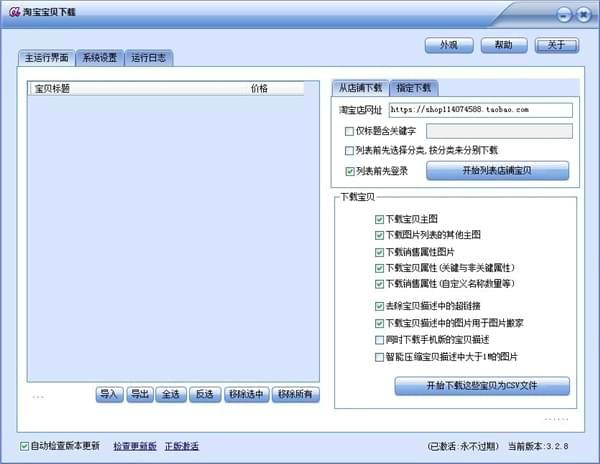Screen dimensions: 600x464
Task: Click the 关于 about button
Action: click(556, 45)
